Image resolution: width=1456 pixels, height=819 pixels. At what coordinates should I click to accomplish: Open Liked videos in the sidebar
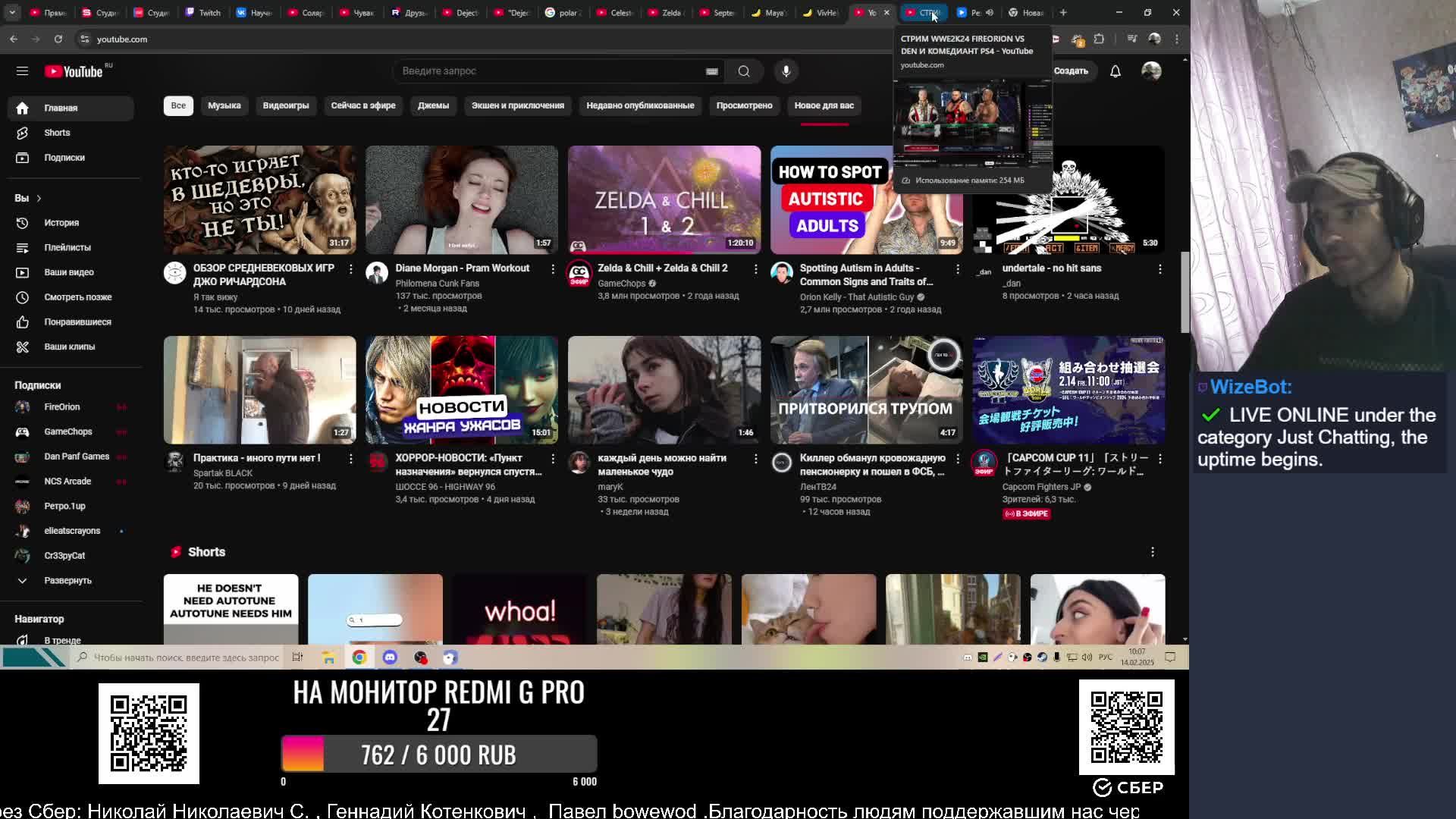77,322
